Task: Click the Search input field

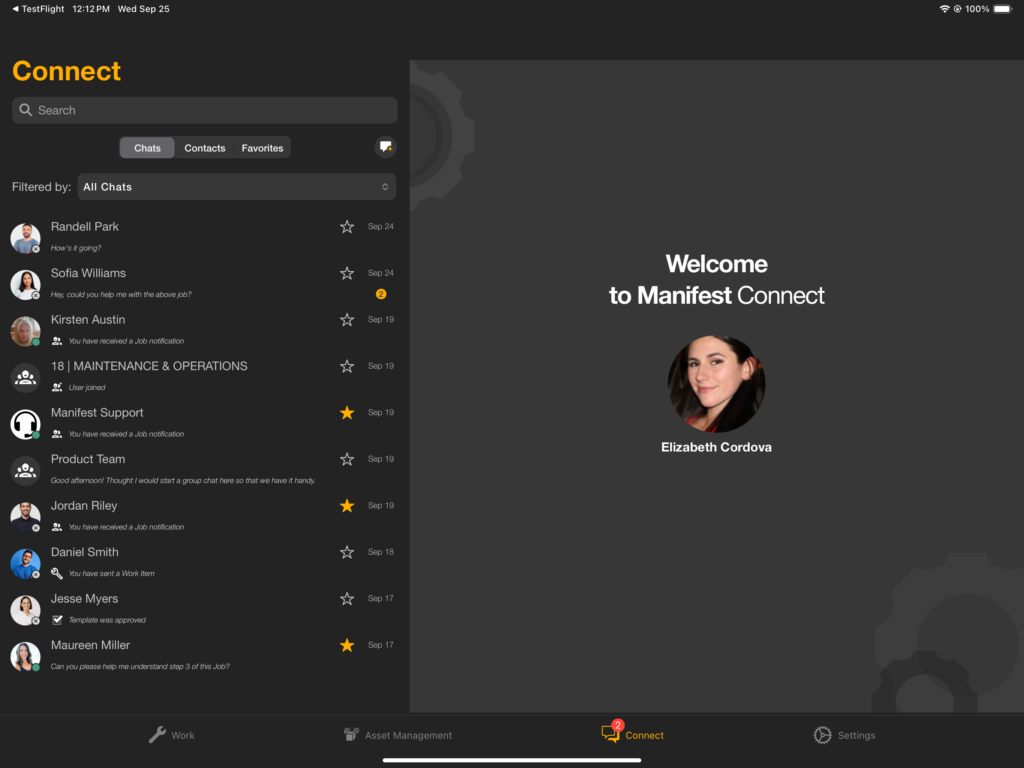Action: click(x=204, y=110)
